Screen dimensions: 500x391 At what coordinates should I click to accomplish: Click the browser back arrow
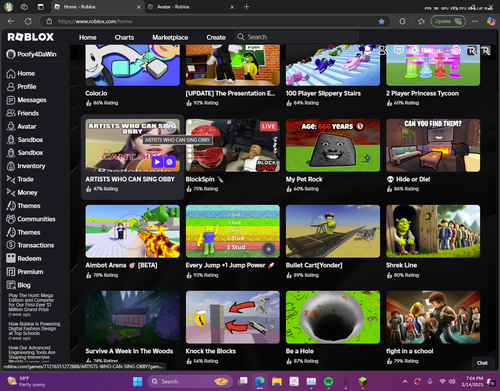(x=11, y=21)
